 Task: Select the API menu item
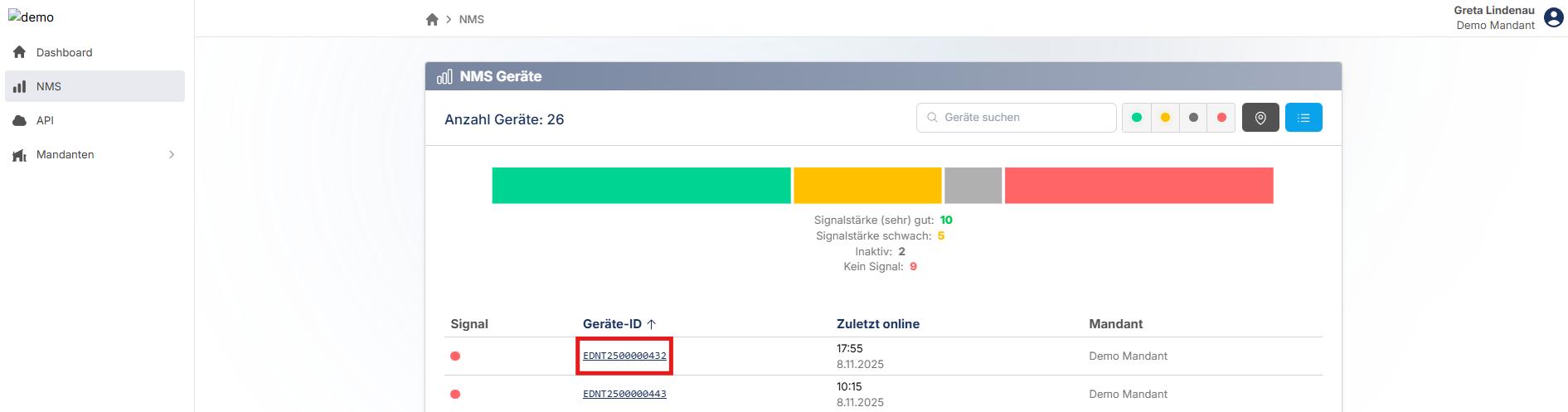pos(45,120)
